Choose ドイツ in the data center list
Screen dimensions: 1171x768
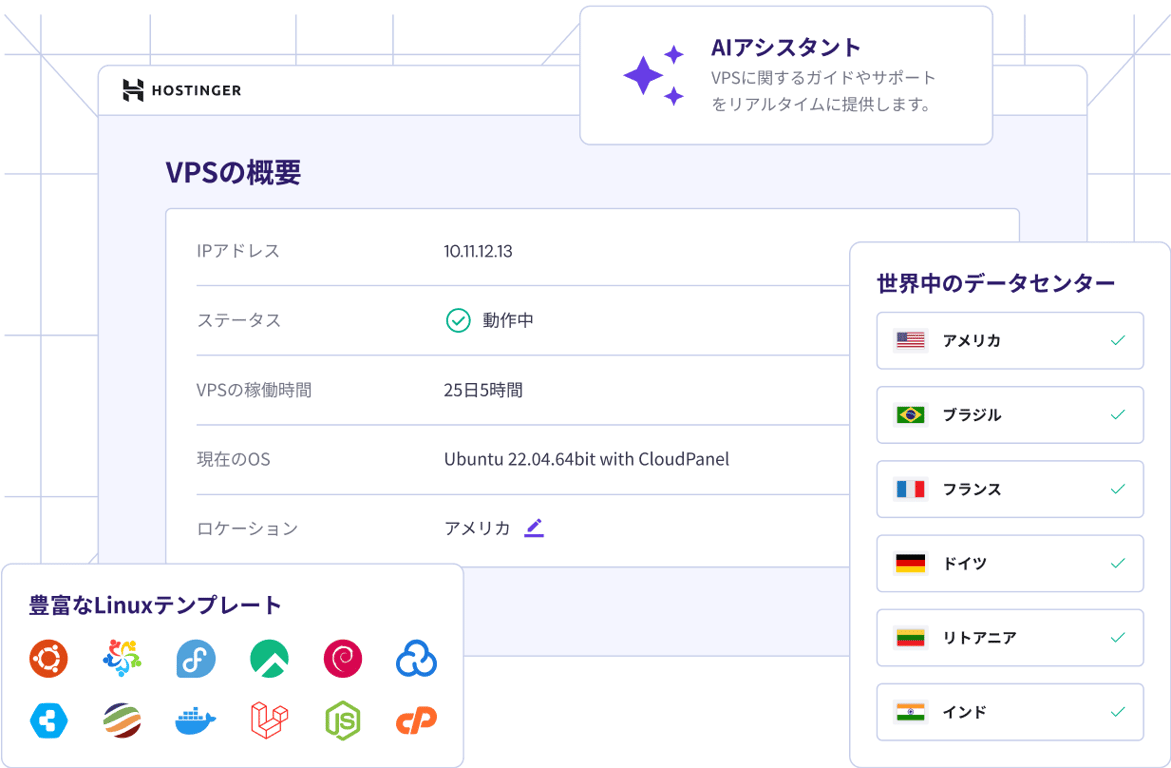tap(1010, 563)
